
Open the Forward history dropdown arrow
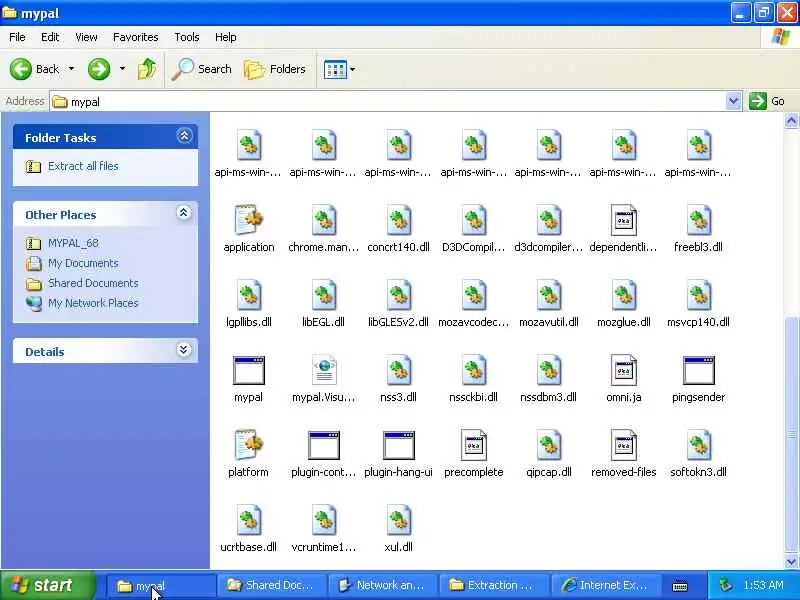point(122,69)
